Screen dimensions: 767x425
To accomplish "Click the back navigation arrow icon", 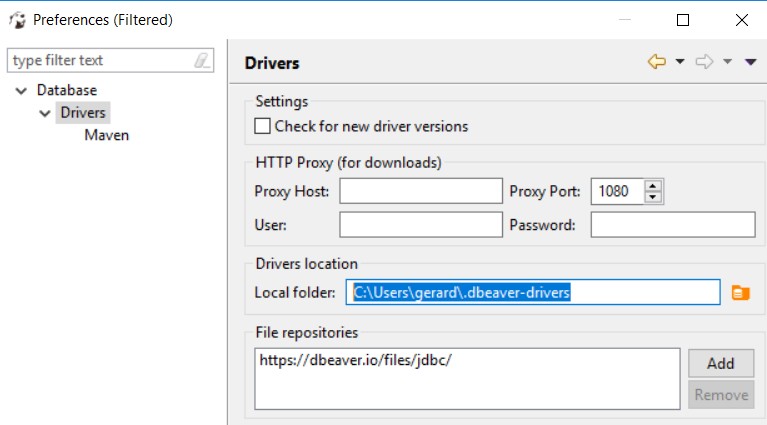I will (656, 62).
